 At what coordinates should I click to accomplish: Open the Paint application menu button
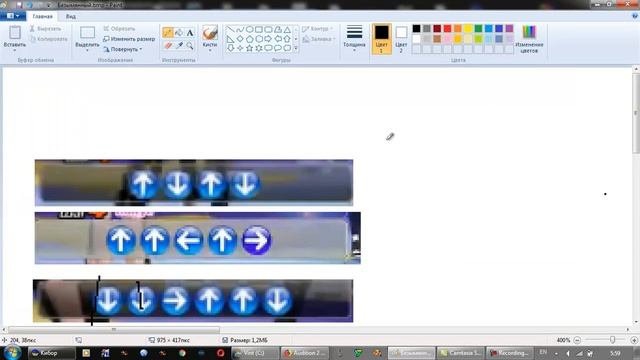click(13, 16)
